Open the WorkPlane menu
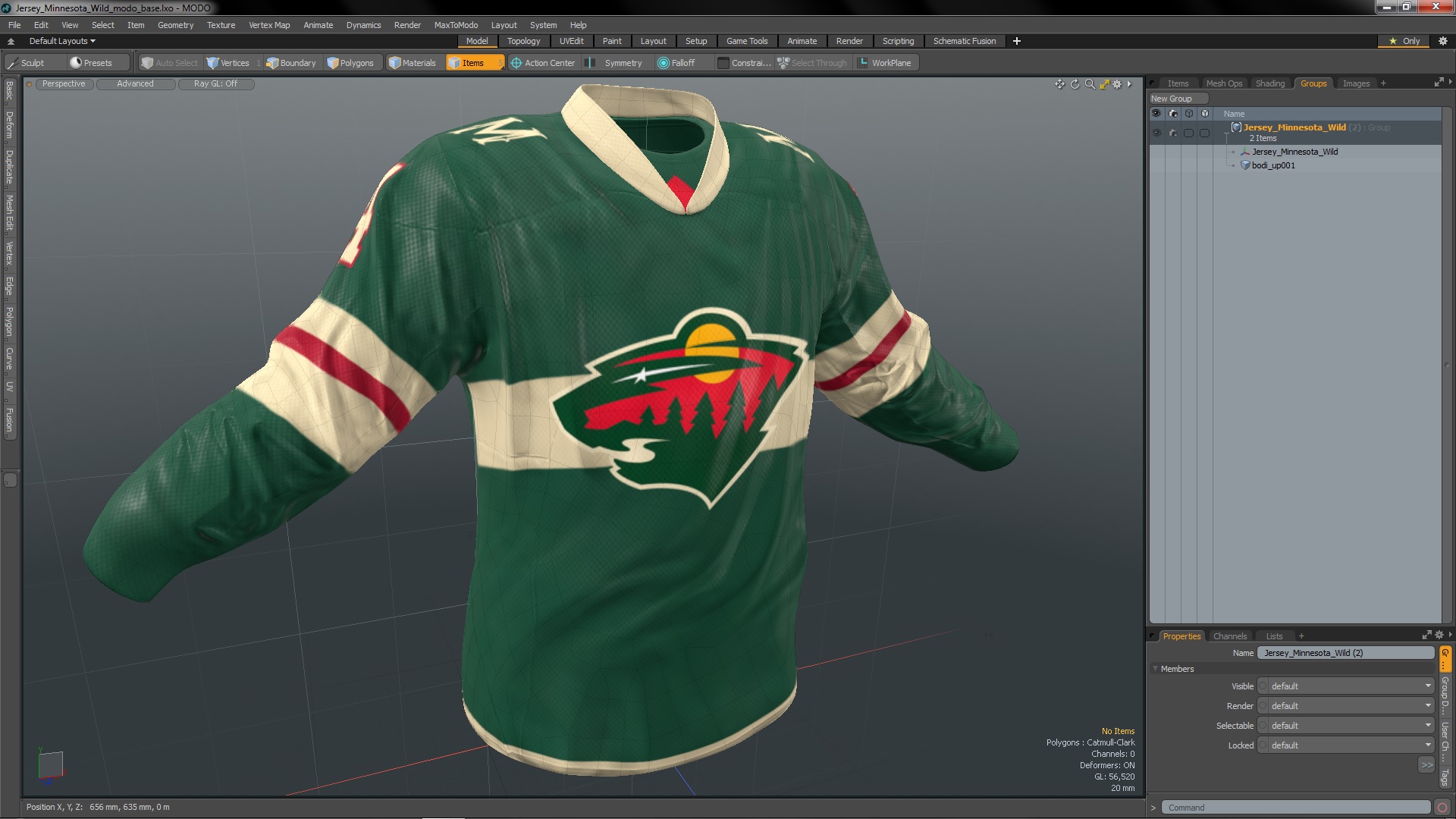 pyautogui.click(x=885, y=63)
